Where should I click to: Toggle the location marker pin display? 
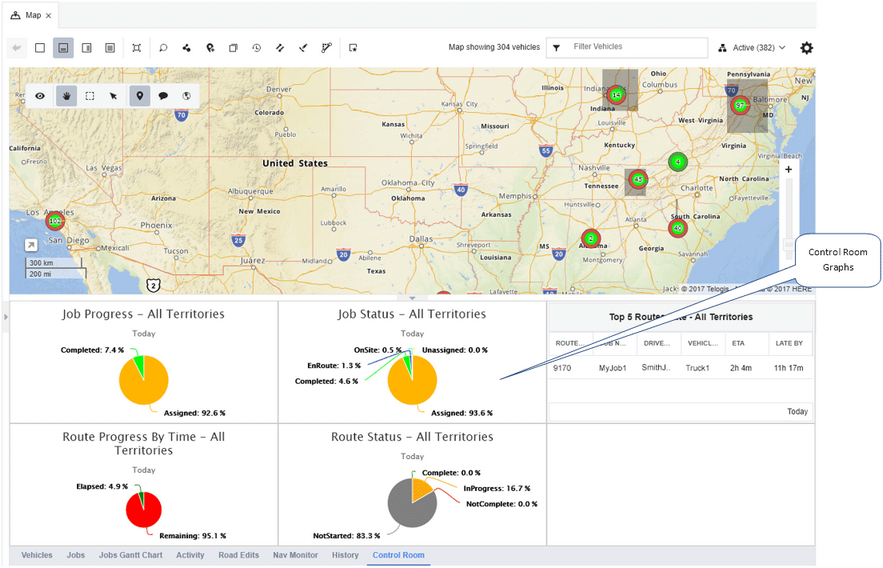[x=140, y=96]
